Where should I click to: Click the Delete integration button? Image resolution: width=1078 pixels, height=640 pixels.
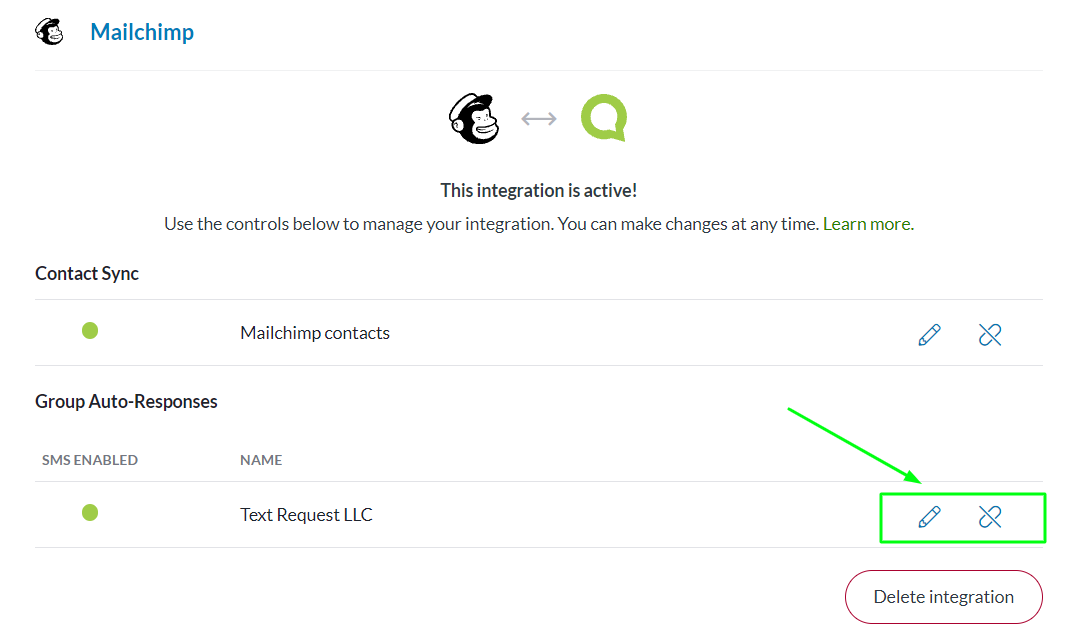point(944,597)
